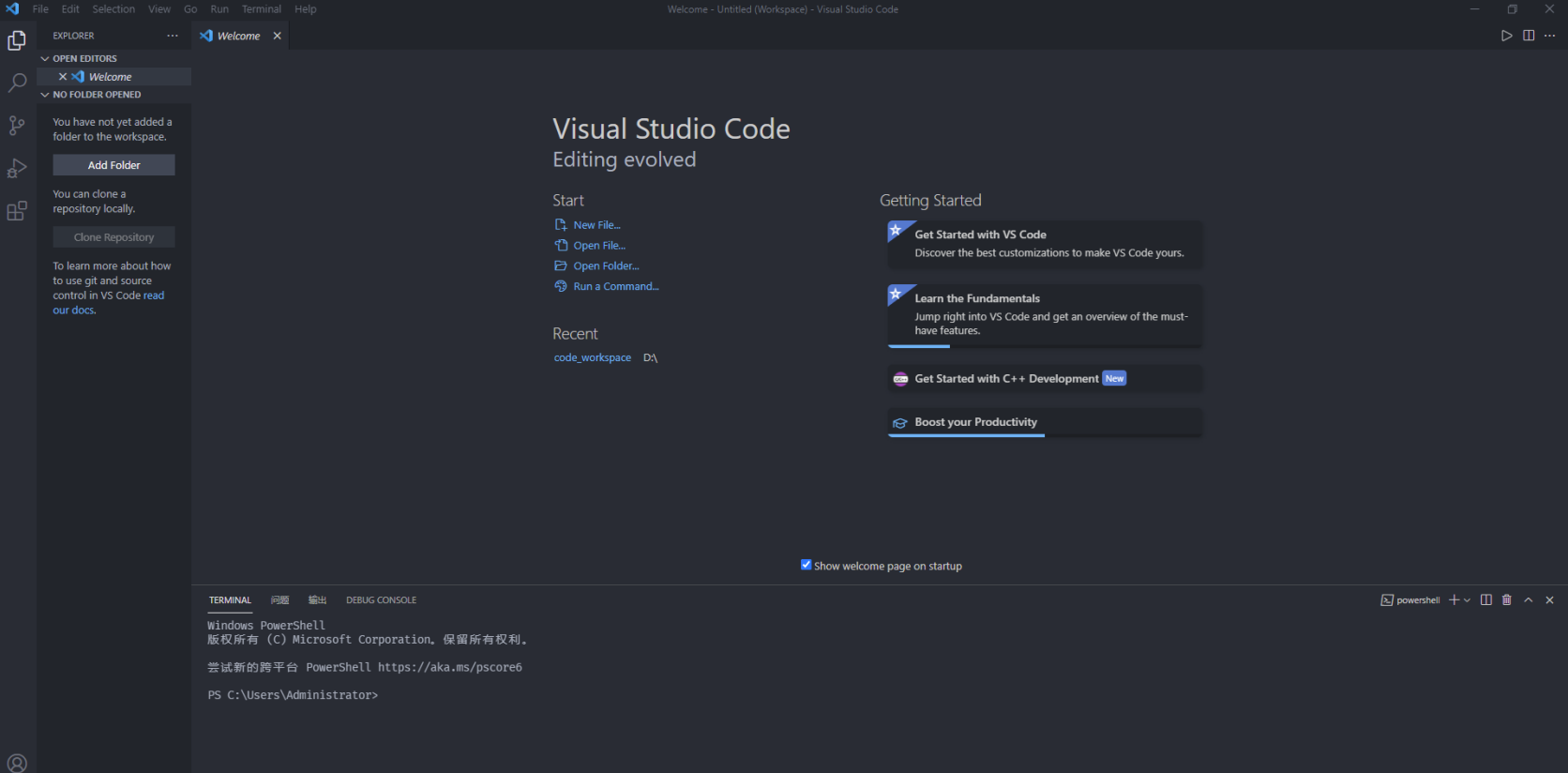Screen dimensions: 1568x773
Task: Open the Accounts icon in activity bar
Action: 17,763
